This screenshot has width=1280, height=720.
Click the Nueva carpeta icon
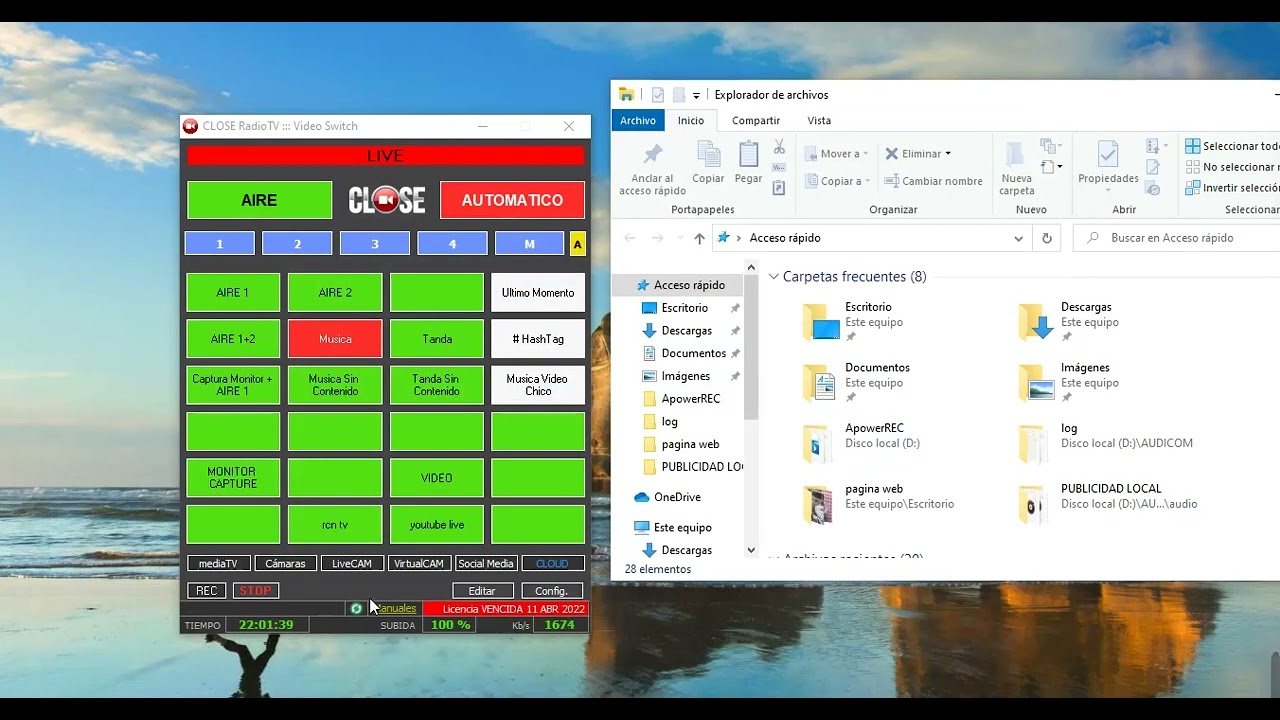tap(1016, 155)
